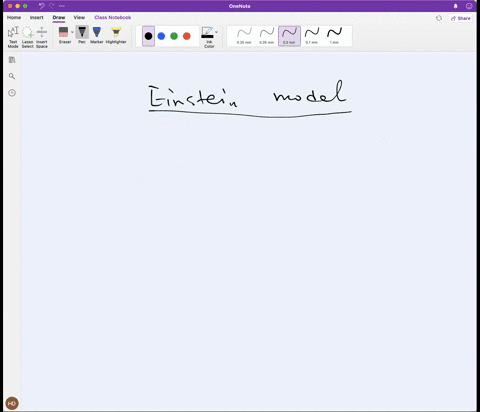
Task: Pick the blue ink color swatch
Action: [161, 36]
